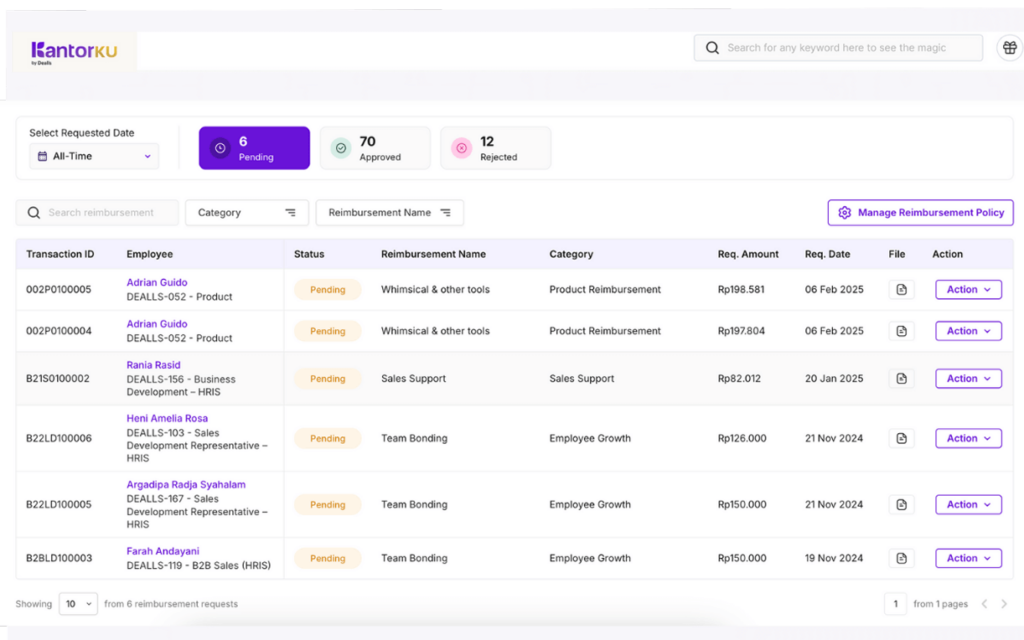
Task: Open file icon for transaction 002P0100005
Action: (x=901, y=290)
